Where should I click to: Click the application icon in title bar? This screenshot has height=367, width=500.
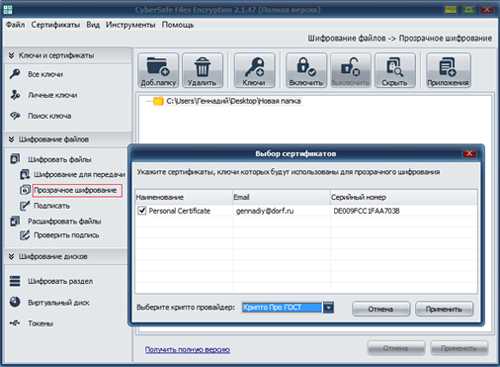click(x=7, y=9)
